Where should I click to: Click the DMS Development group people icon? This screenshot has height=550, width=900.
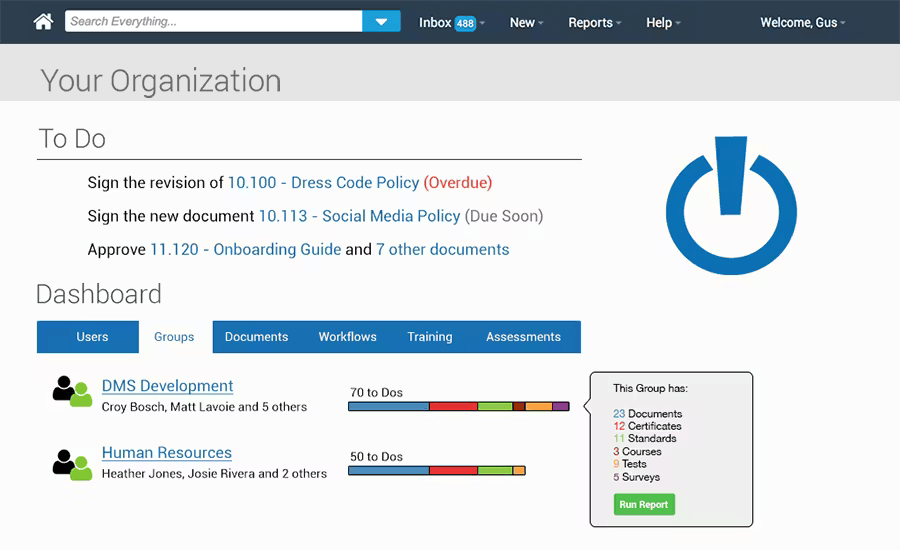(x=72, y=392)
